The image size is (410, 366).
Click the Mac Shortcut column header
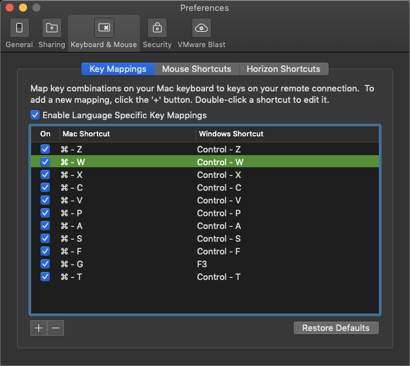[127, 134]
